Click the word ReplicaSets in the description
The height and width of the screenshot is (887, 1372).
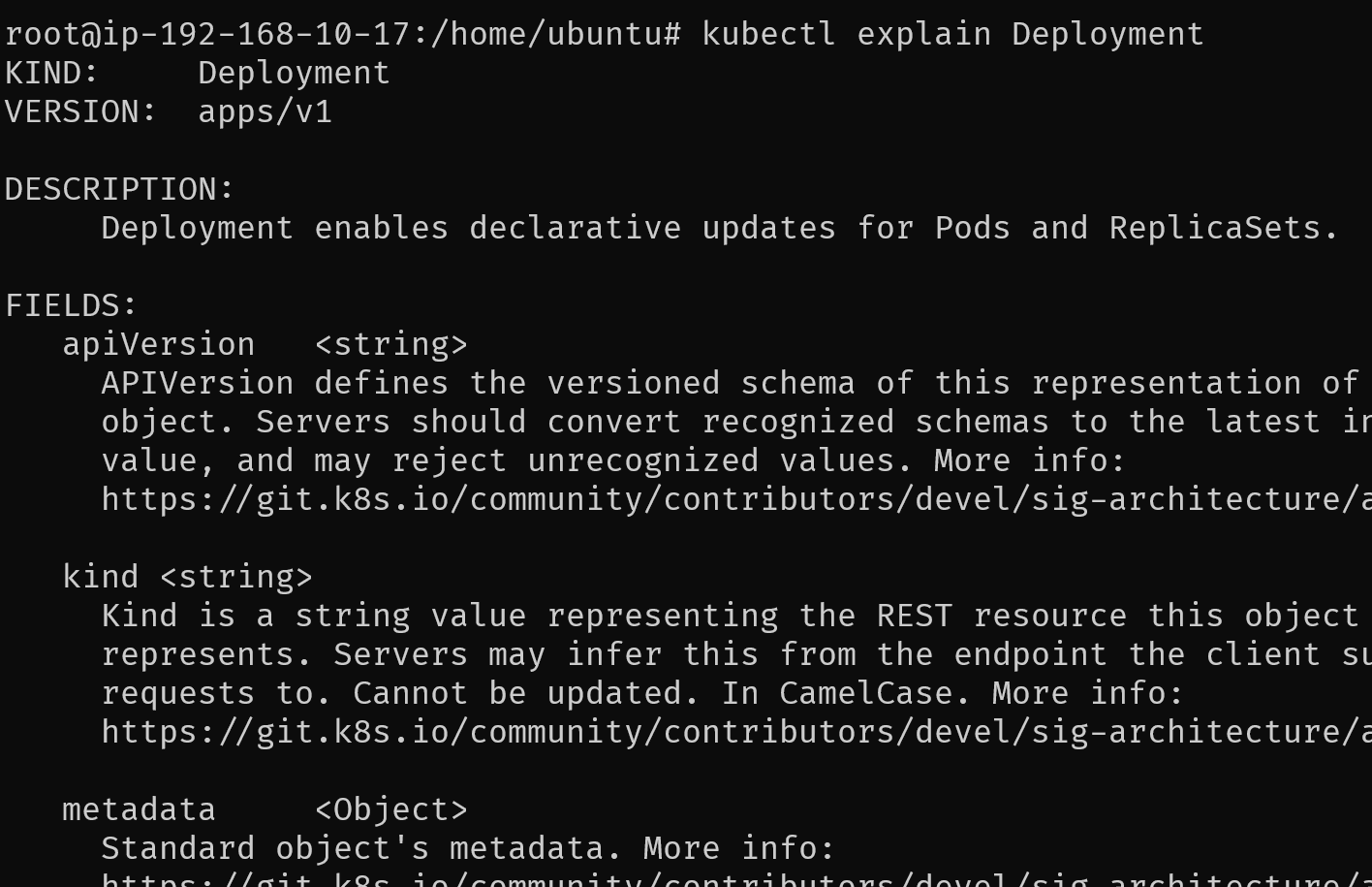[x=1215, y=228]
